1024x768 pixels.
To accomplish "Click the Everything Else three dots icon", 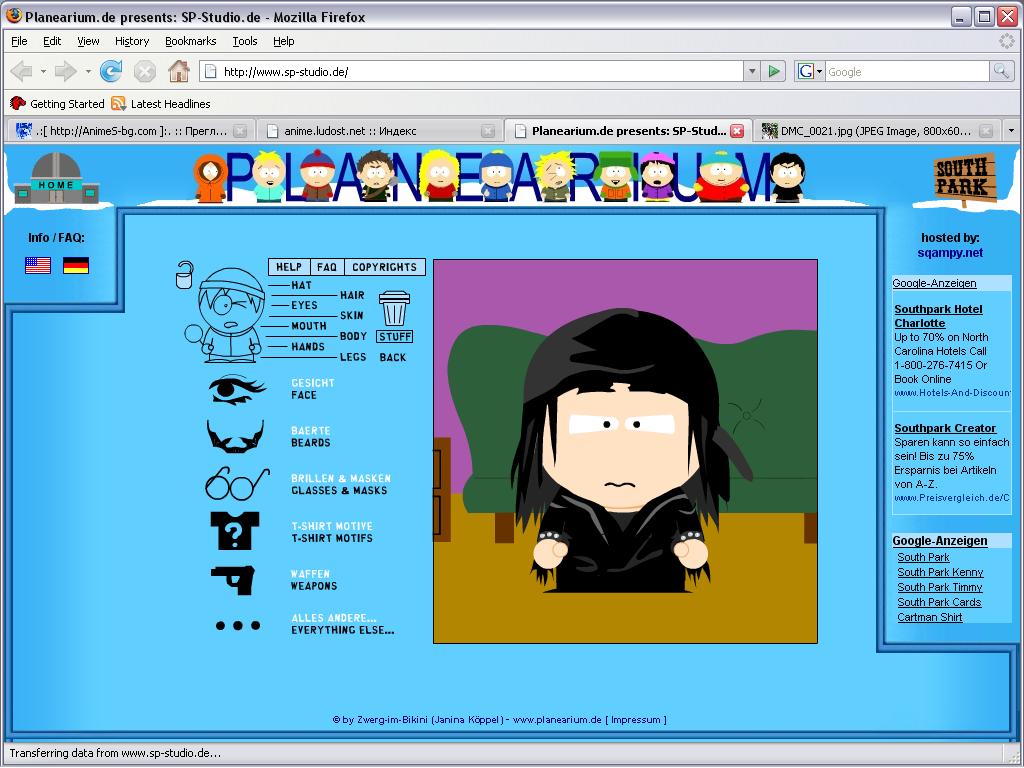I will click(x=238, y=626).
